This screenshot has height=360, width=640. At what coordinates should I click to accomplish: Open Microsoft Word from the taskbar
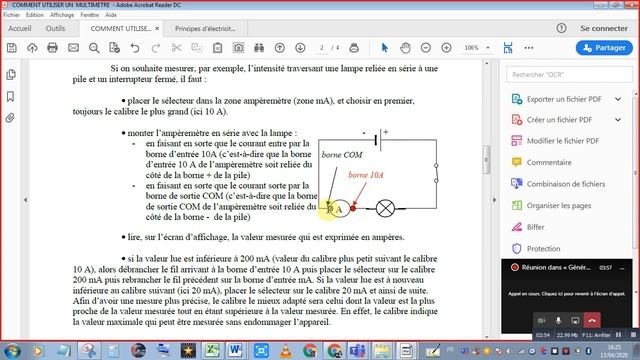click(x=236, y=350)
